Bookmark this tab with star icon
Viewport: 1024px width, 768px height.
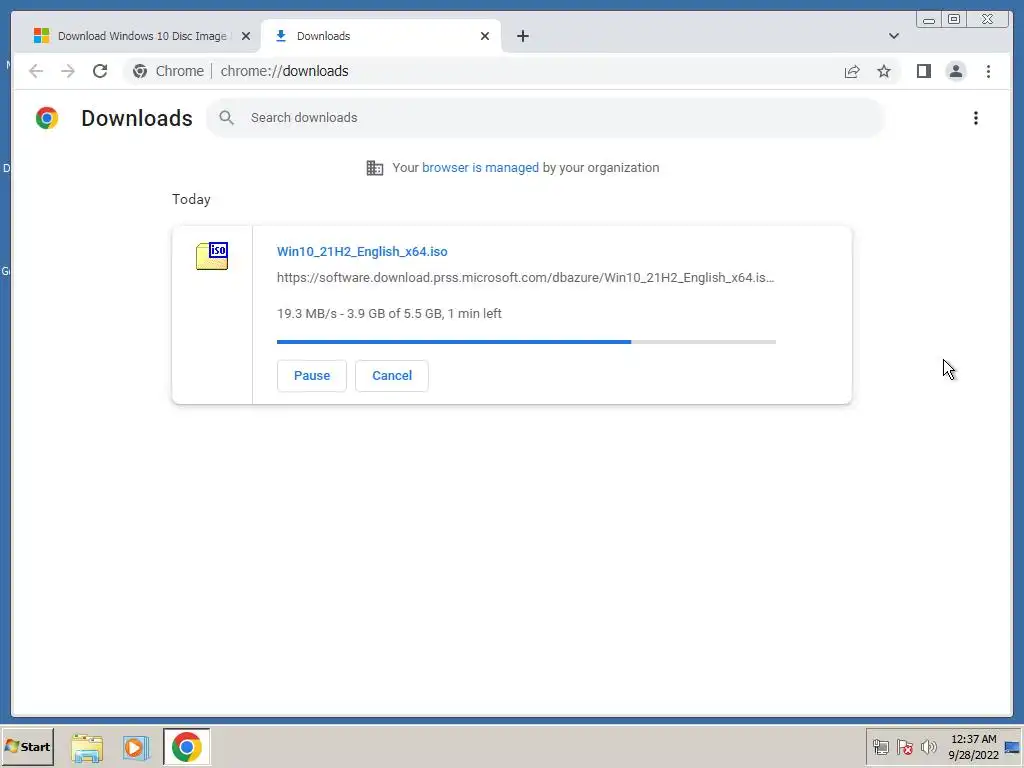884,71
